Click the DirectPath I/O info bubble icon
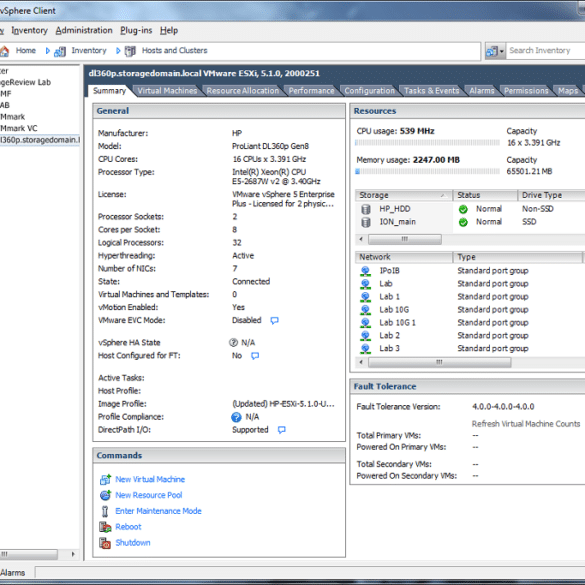This screenshot has height=585, width=585. point(282,430)
